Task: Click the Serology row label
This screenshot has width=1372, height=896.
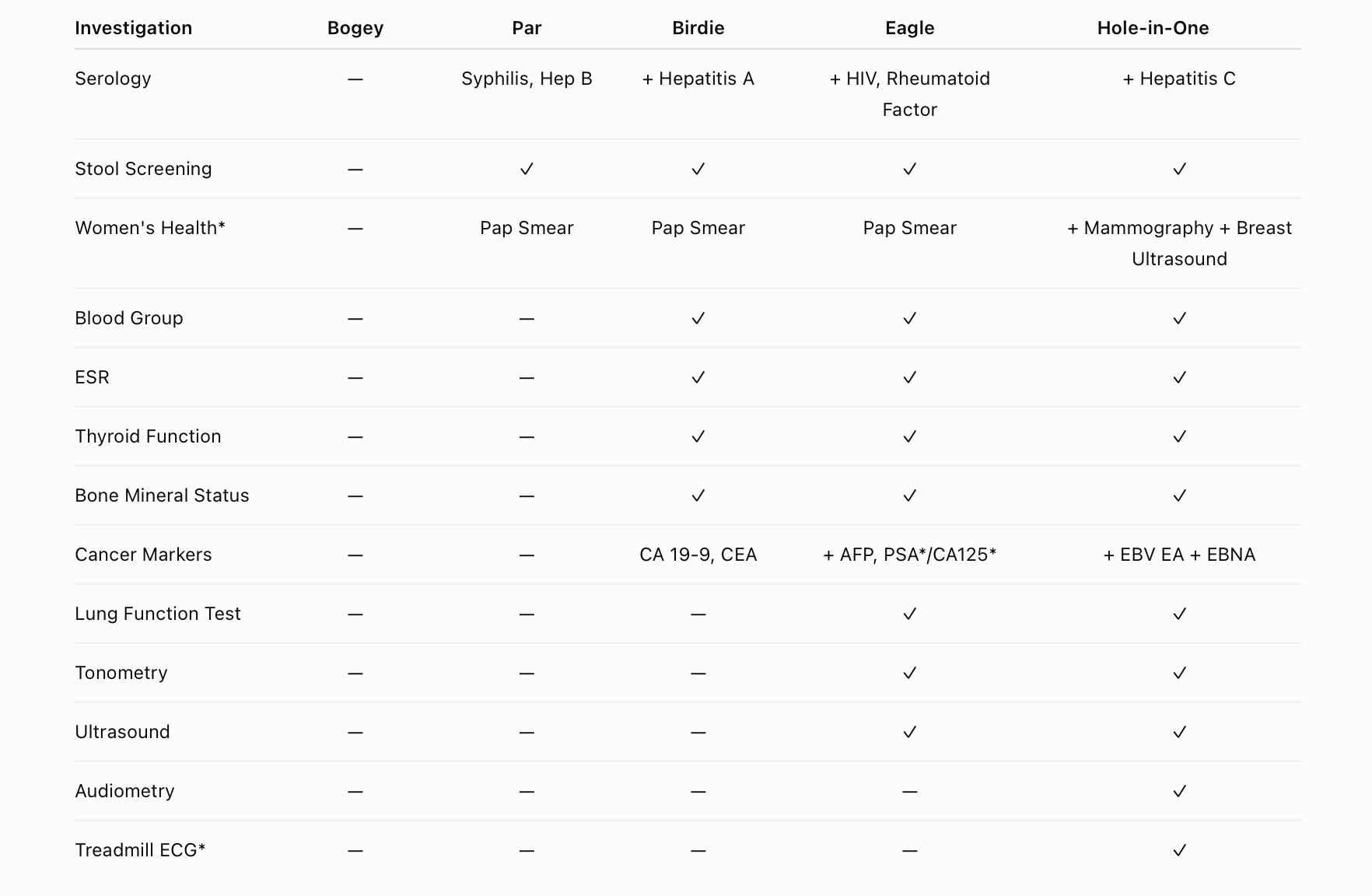Action: tap(113, 79)
